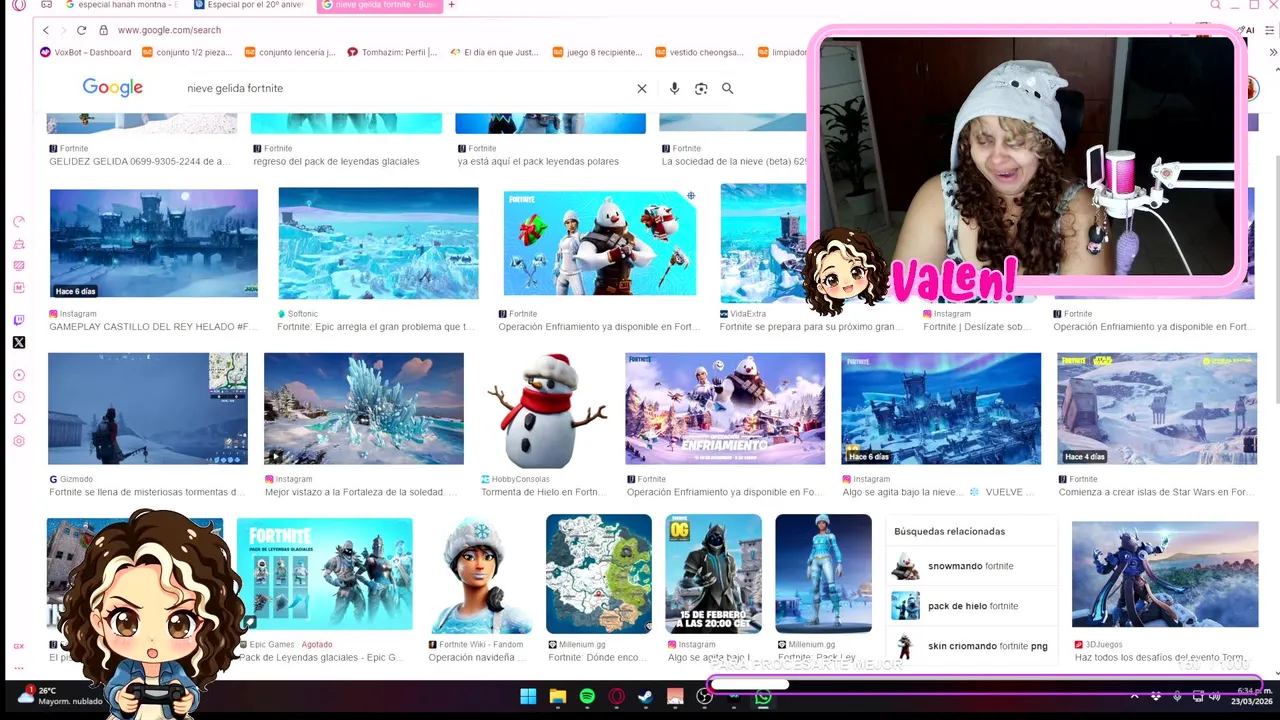Open the 'conjunto 1/2 pieza' bookmark
Viewport: 1280px width, 720px height.
coord(189,52)
